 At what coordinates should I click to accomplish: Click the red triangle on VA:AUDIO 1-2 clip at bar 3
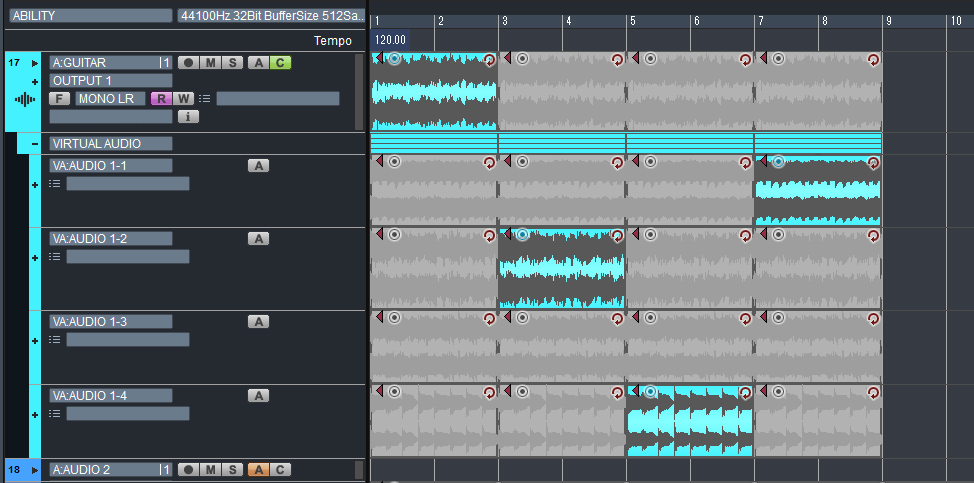coord(507,234)
